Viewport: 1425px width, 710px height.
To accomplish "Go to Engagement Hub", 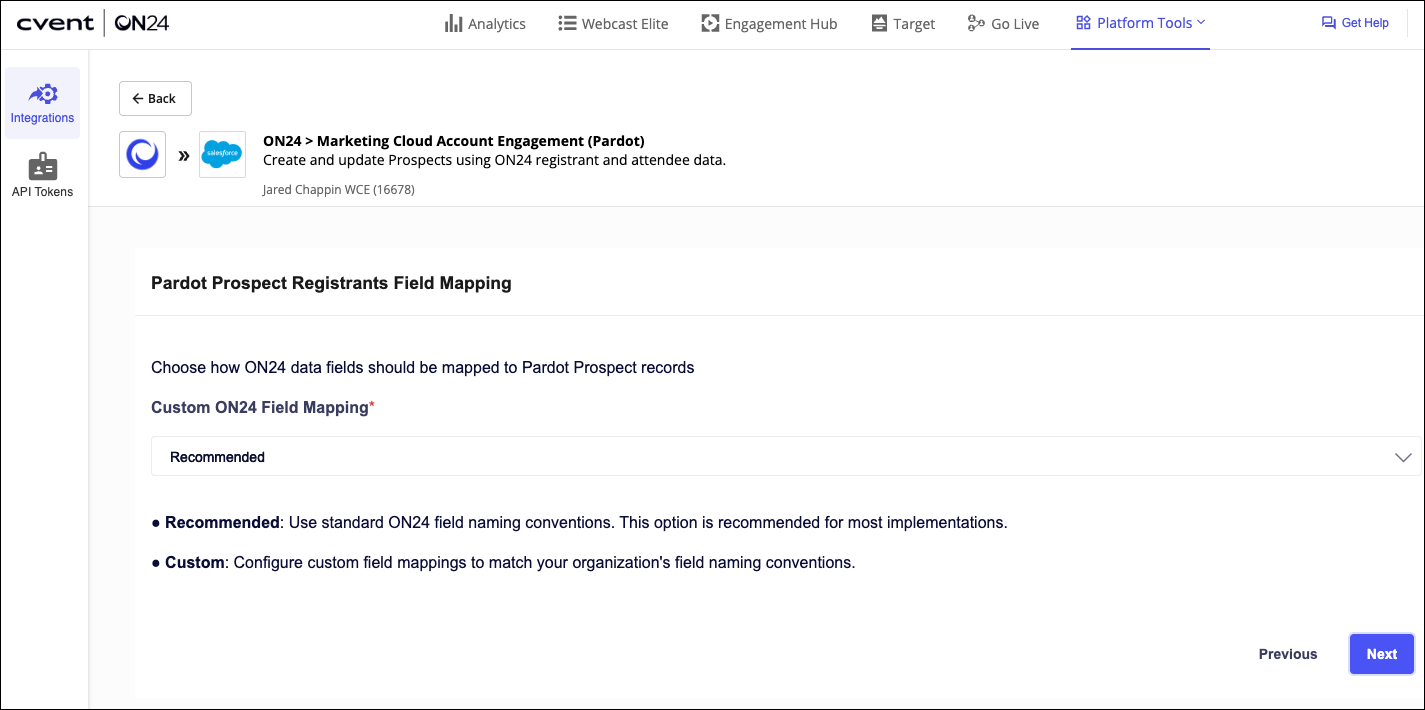I will [x=769, y=23].
